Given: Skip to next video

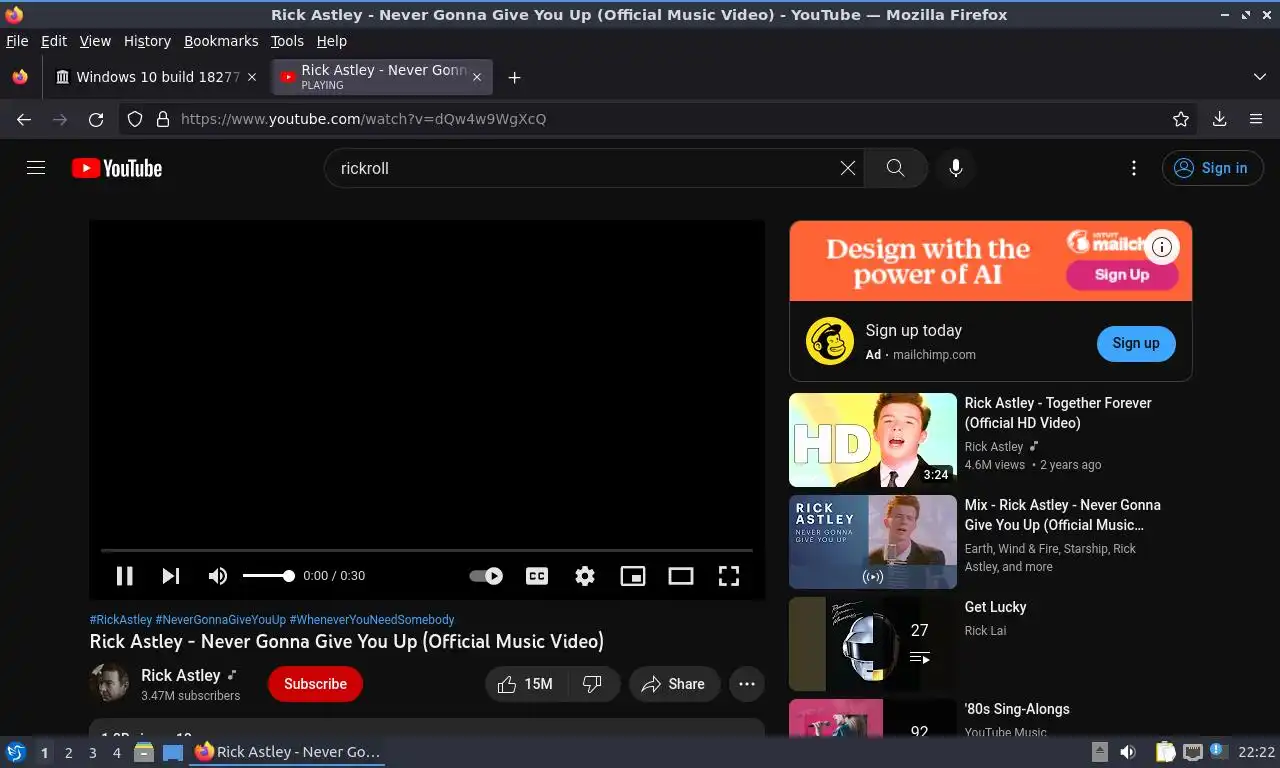Looking at the screenshot, I should coord(171,576).
